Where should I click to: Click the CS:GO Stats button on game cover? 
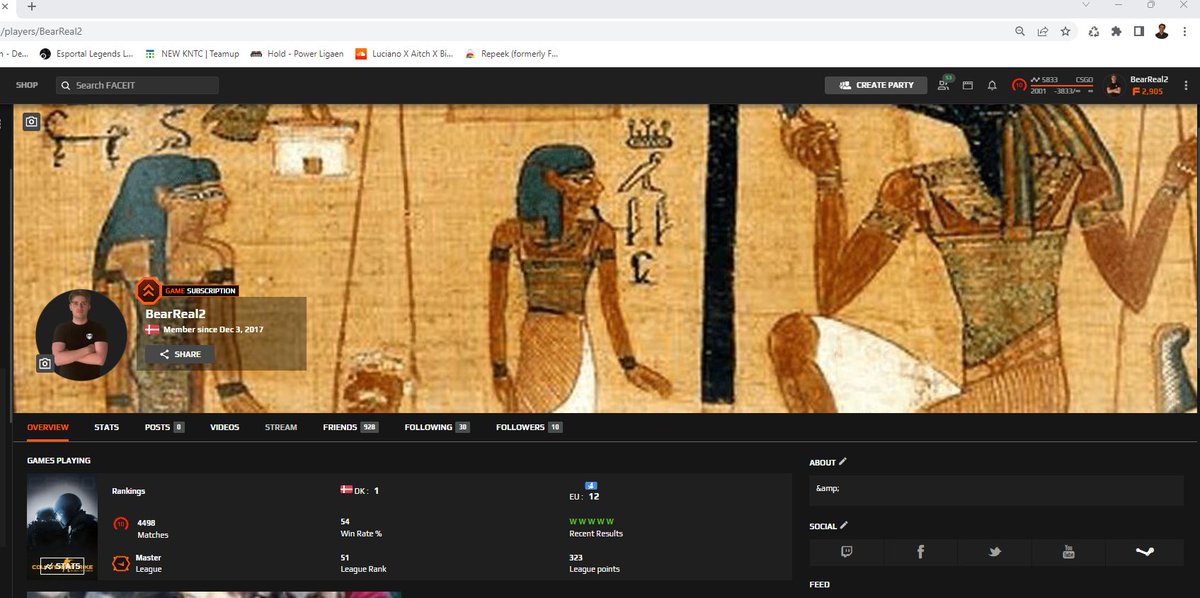click(x=61, y=566)
